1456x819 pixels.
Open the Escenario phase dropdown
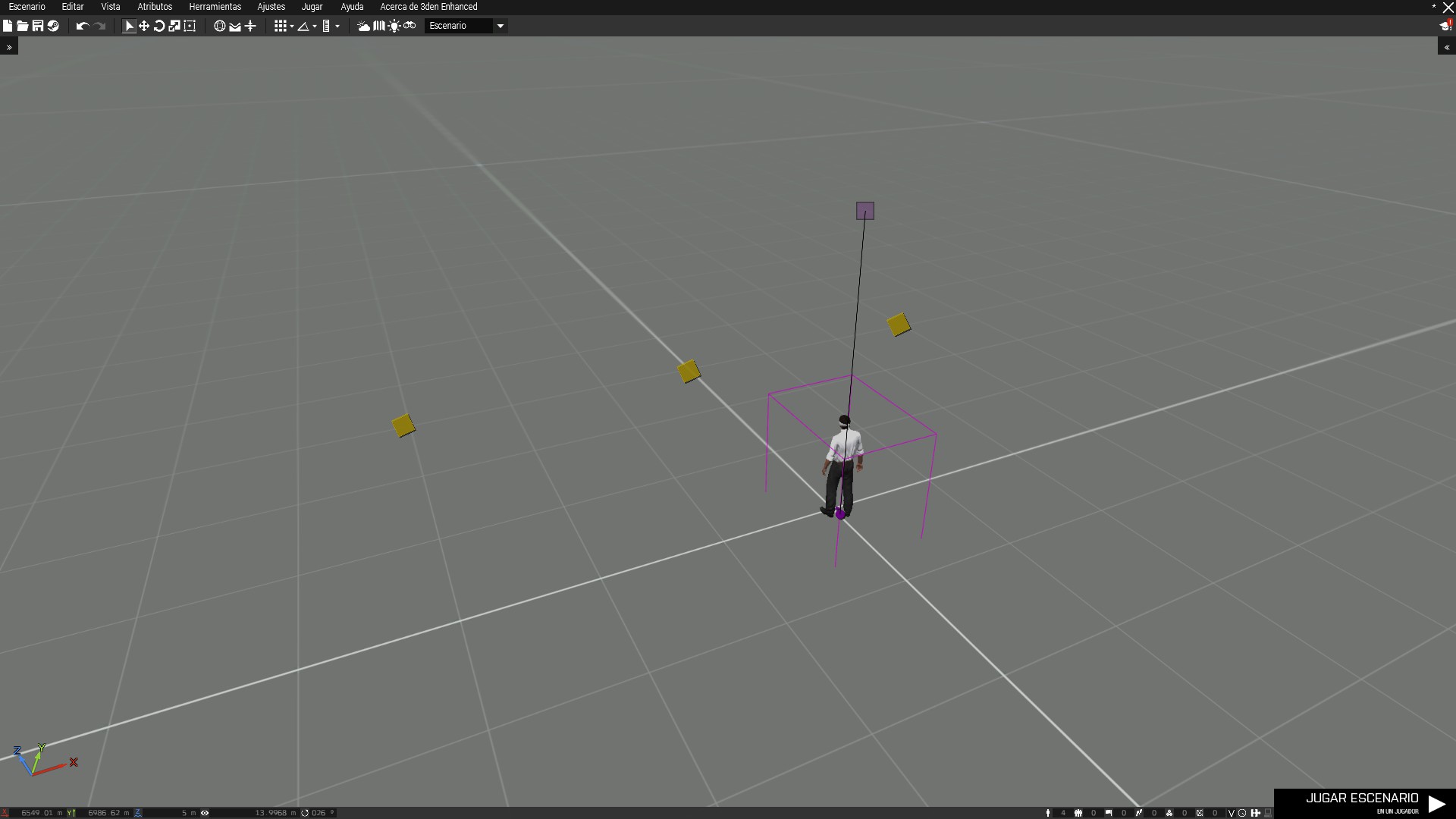(x=466, y=26)
